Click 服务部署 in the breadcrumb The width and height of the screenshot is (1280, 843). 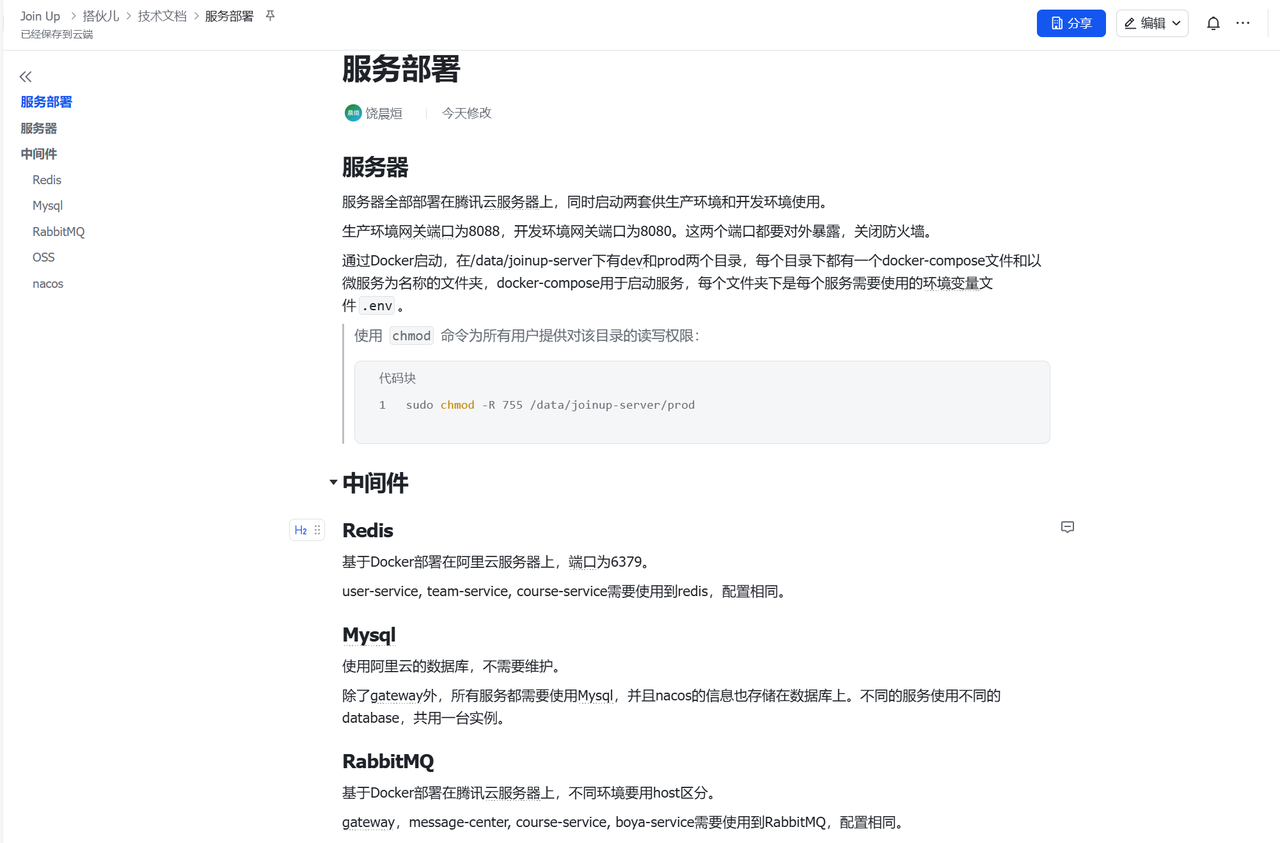click(x=229, y=16)
